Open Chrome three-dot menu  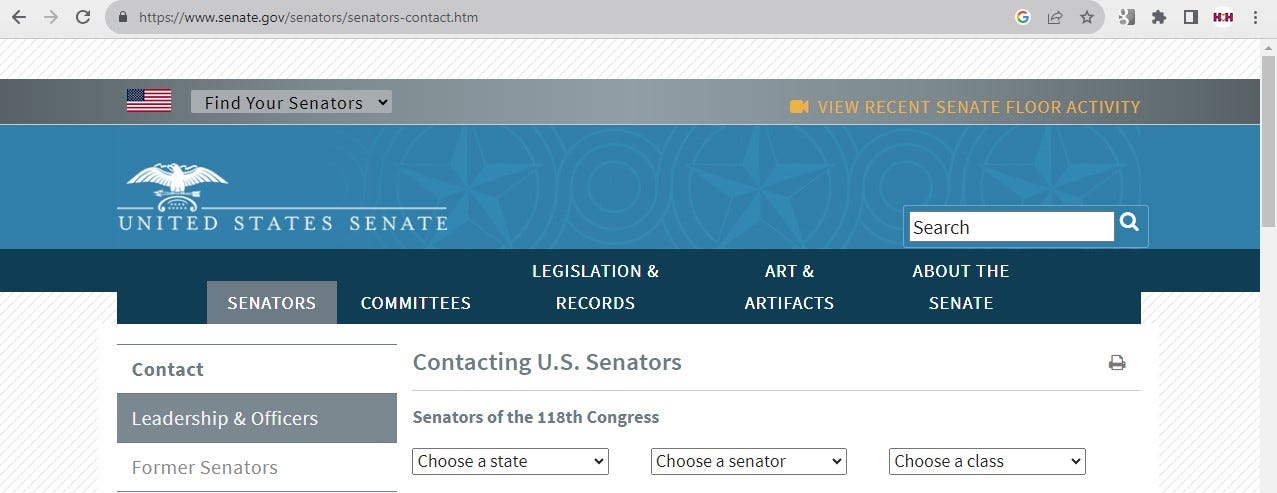point(1254,17)
